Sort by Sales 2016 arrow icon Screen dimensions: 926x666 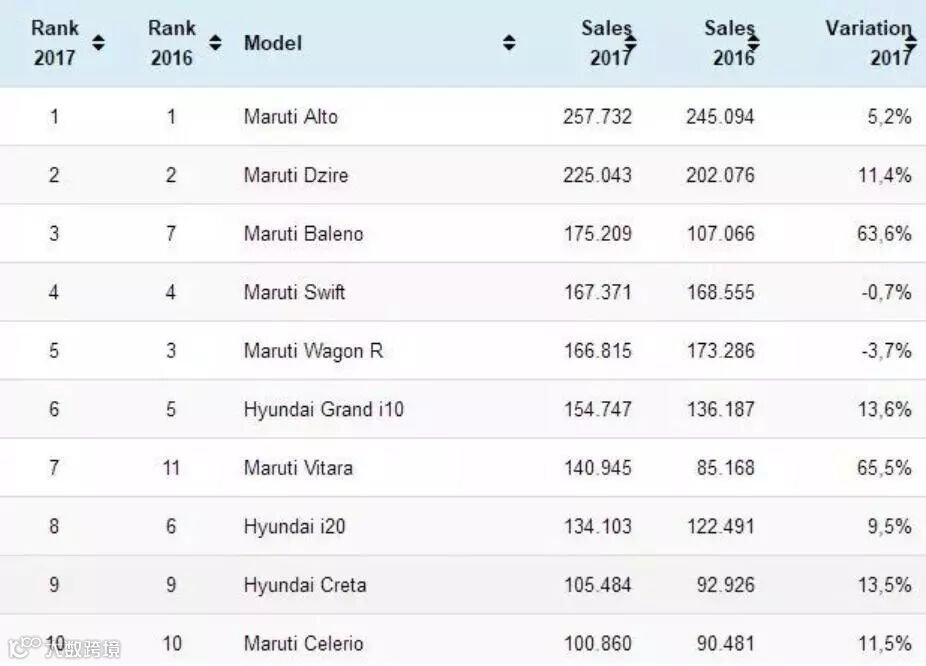point(754,43)
